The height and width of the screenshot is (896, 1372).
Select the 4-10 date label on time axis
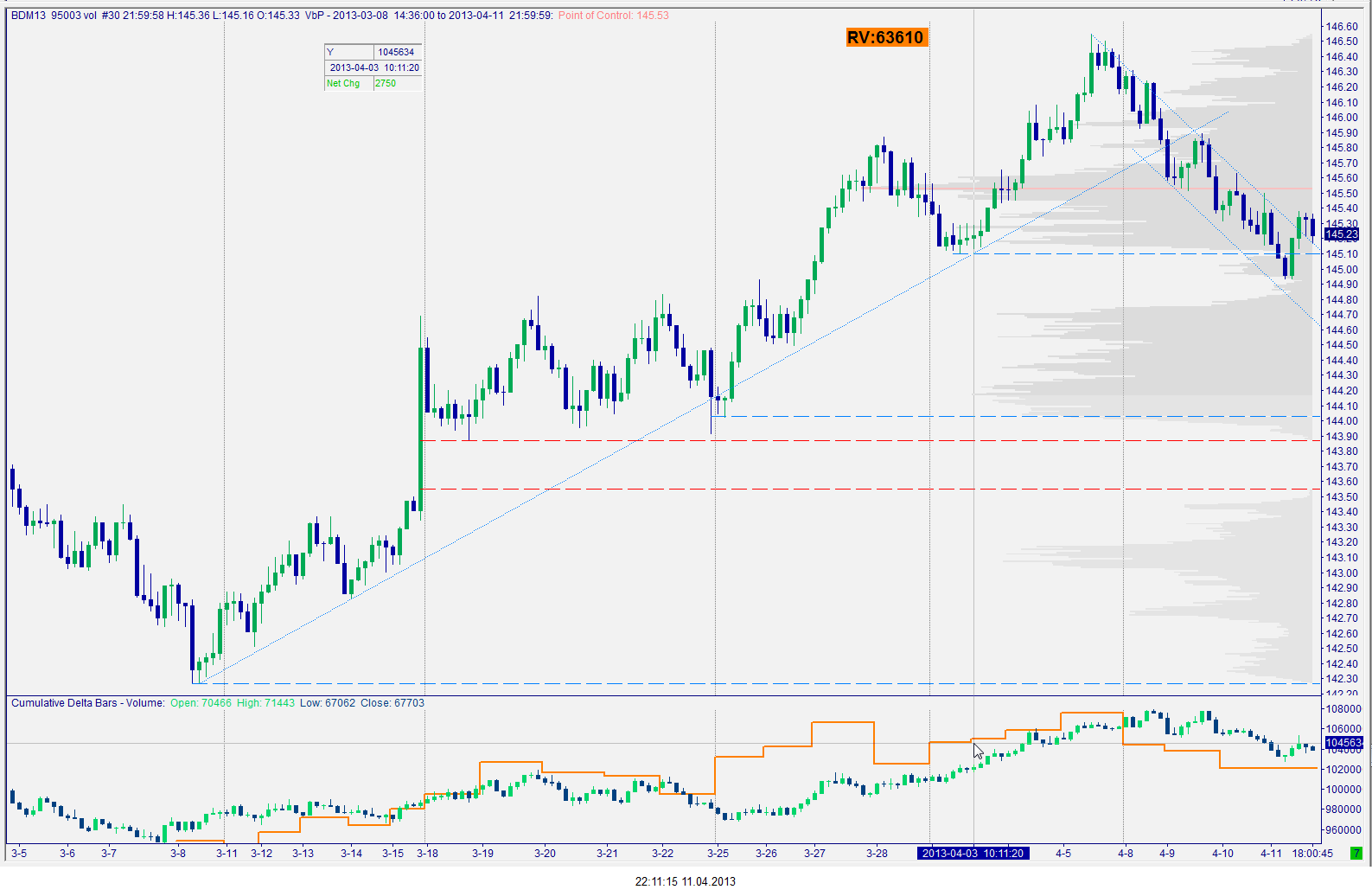1222,854
